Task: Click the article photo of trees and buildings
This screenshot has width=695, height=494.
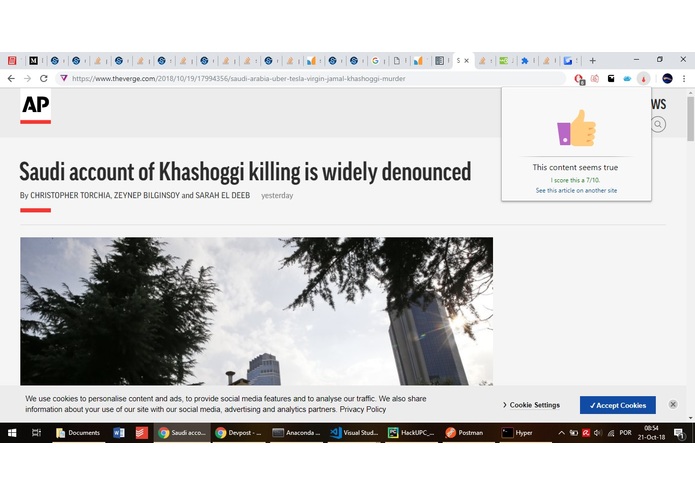Action: [x=256, y=311]
